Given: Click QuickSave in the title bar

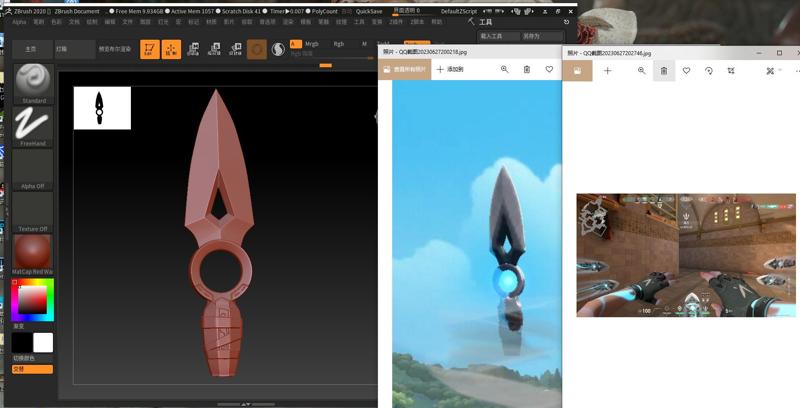Looking at the screenshot, I should (x=369, y=11).
